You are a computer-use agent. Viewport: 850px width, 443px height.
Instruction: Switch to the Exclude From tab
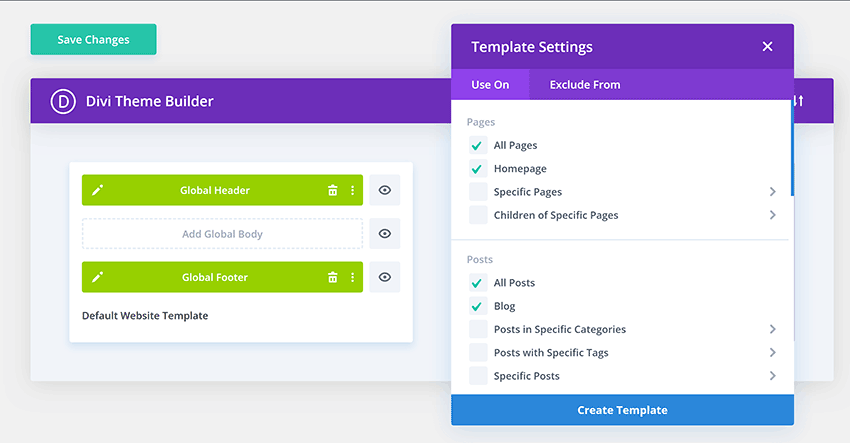click(x=585, y=85)
